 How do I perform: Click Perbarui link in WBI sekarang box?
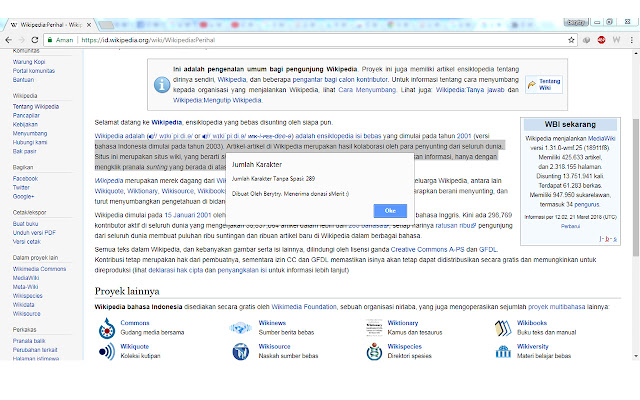(x=570, y=226)
